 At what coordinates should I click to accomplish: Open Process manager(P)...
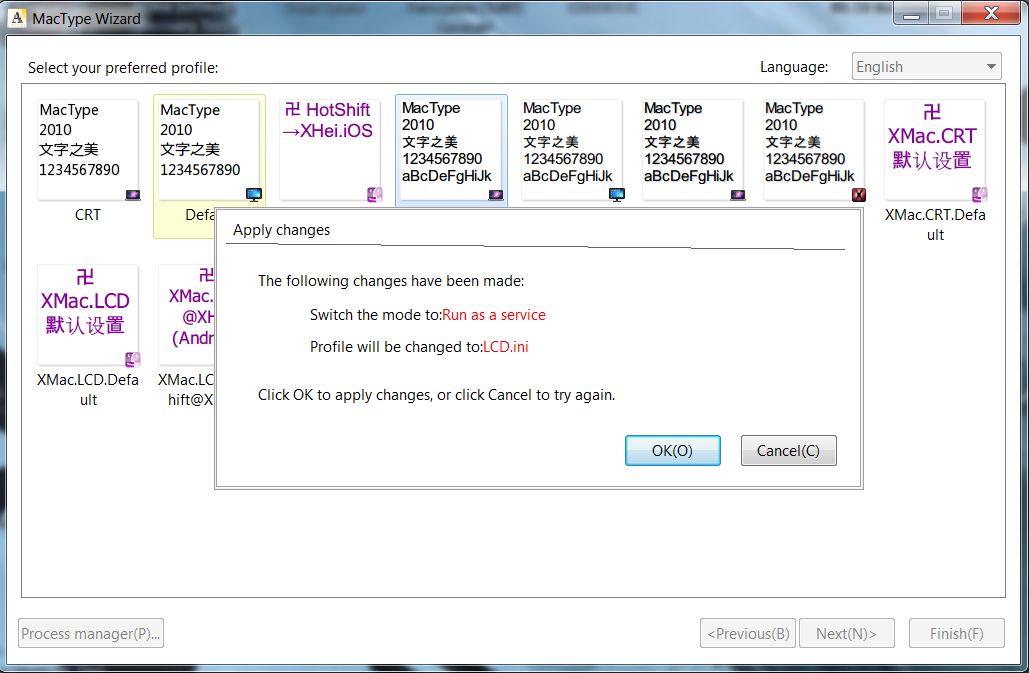click(91, 633)
